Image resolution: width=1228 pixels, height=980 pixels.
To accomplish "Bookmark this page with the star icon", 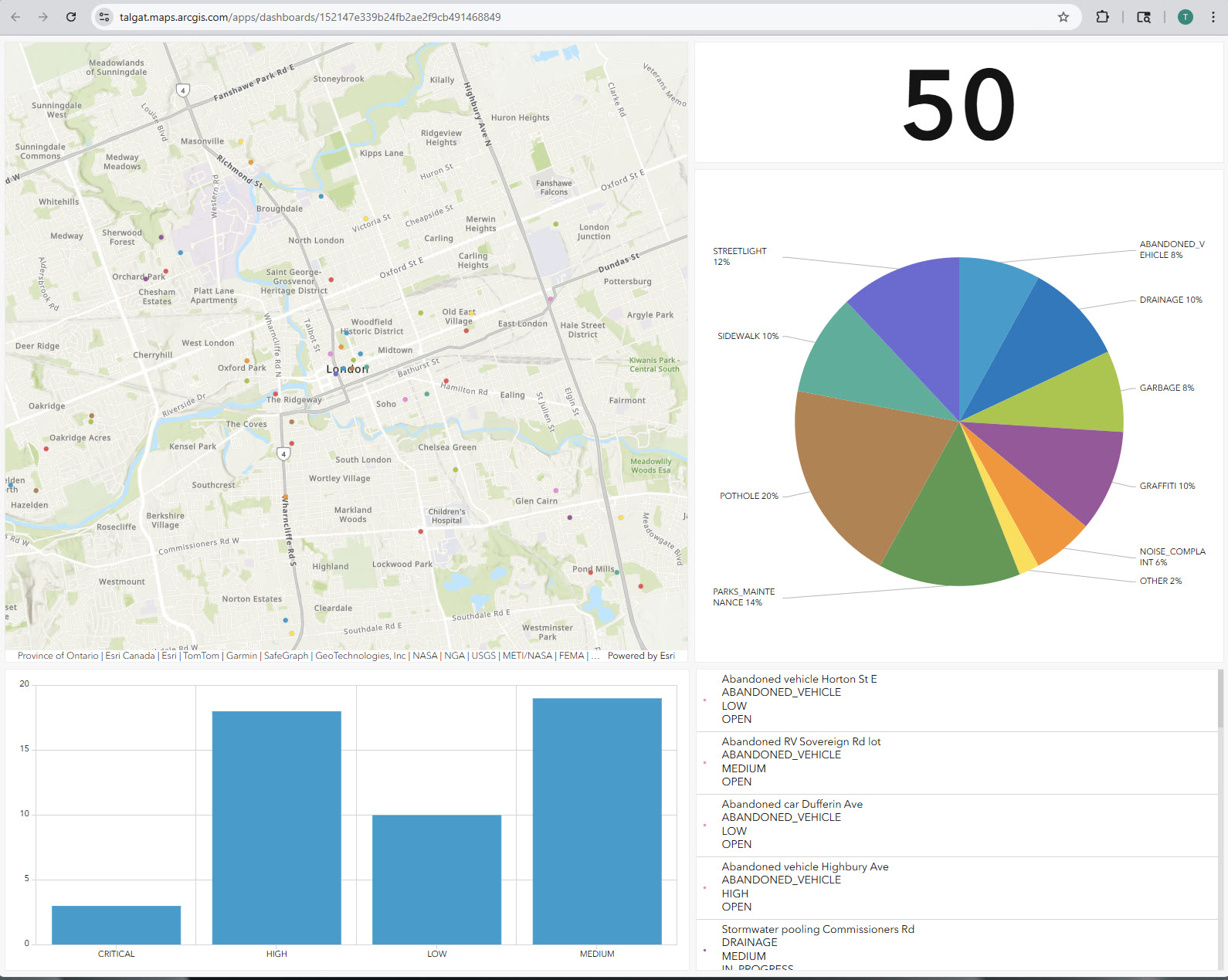I will (x=1063, y=17).
